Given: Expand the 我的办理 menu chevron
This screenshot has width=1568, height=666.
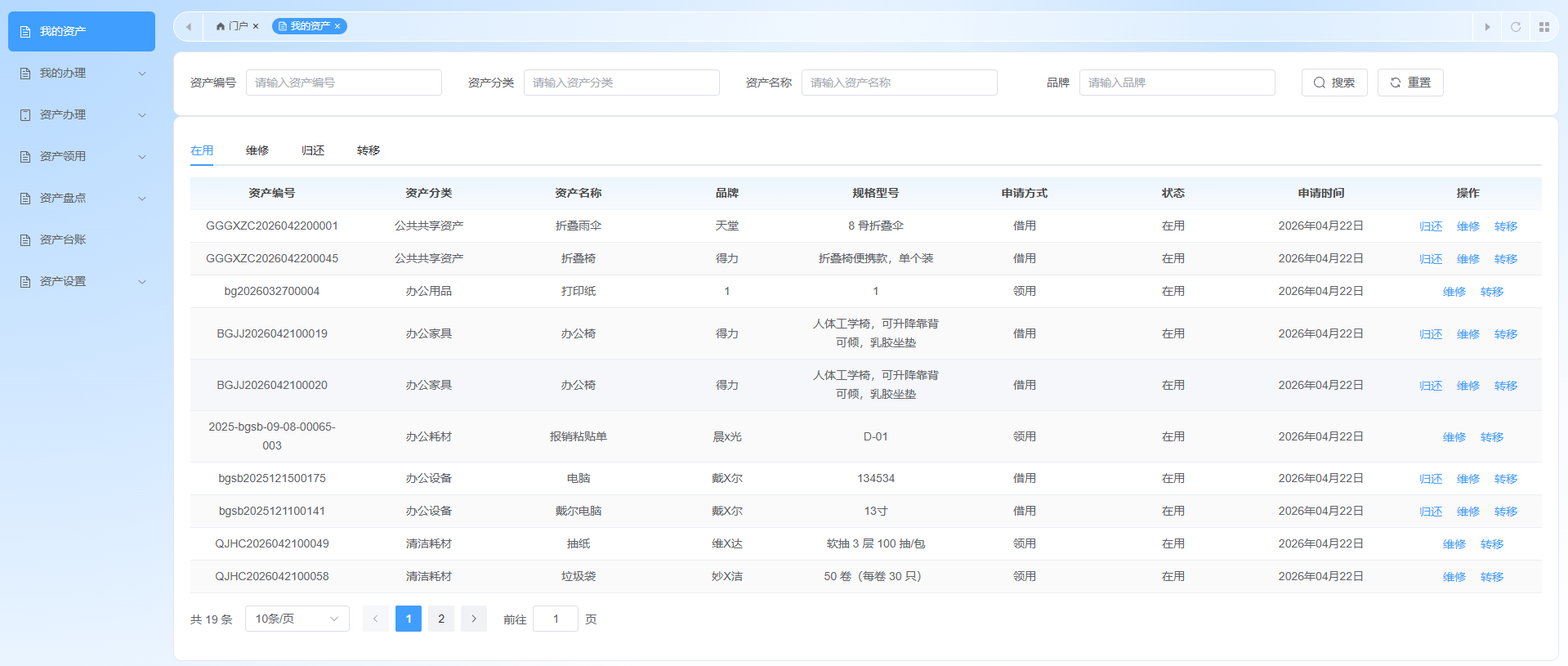Looking at the screenshot, I should (142, 74).
